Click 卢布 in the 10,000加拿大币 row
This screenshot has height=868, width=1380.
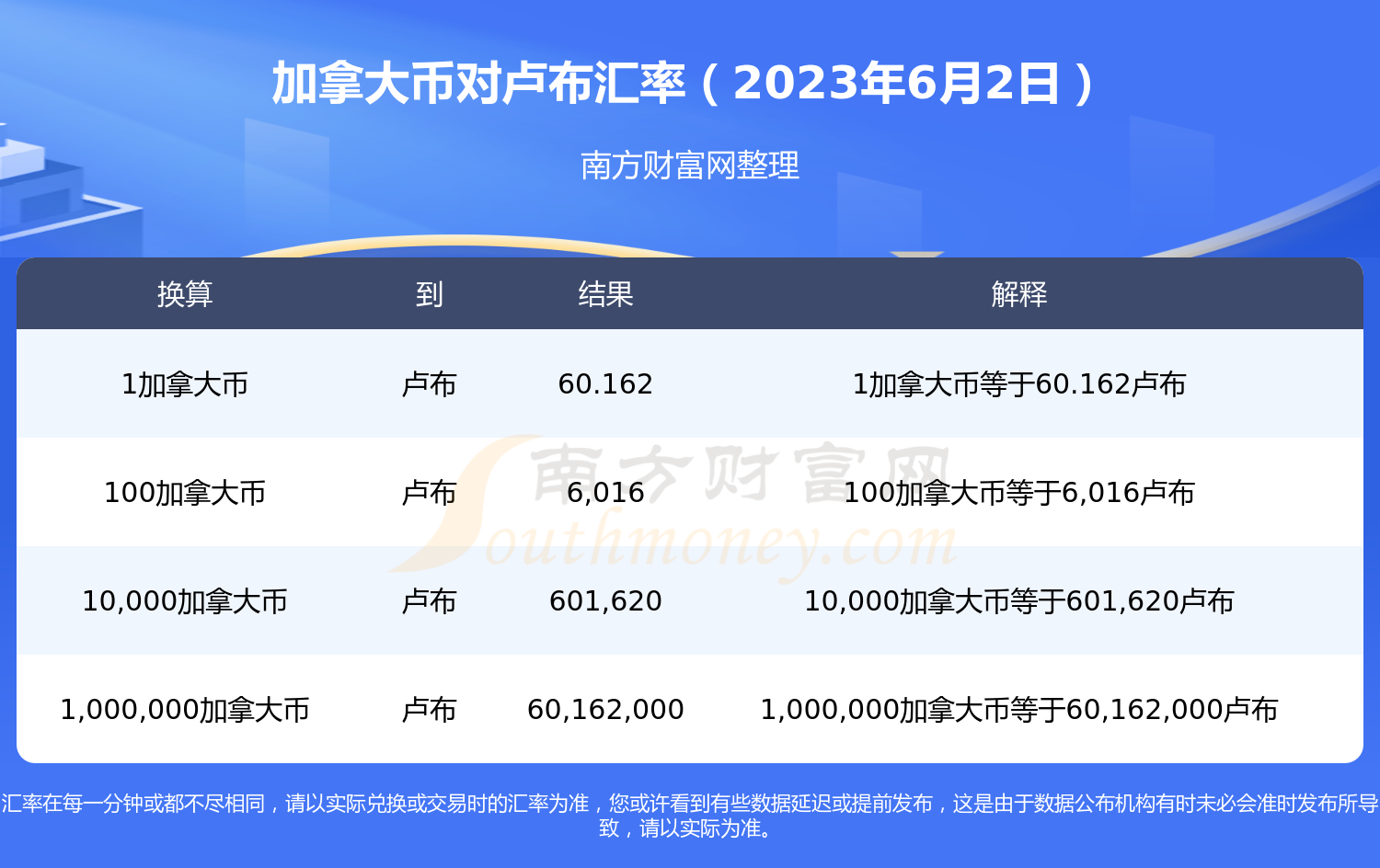click(x=429, y=601)
